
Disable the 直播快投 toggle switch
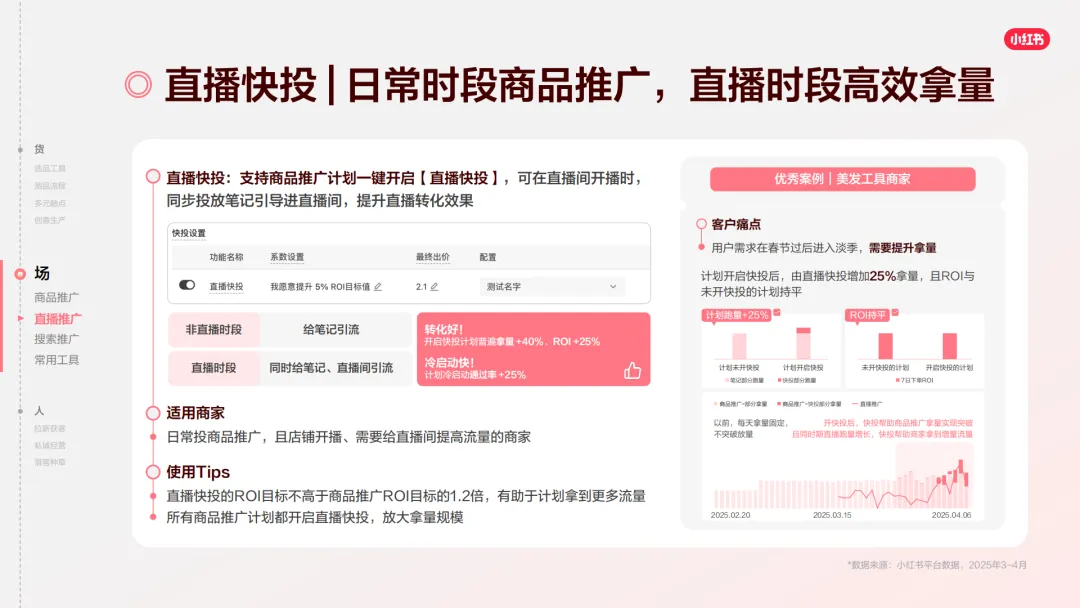pos(186,285)
